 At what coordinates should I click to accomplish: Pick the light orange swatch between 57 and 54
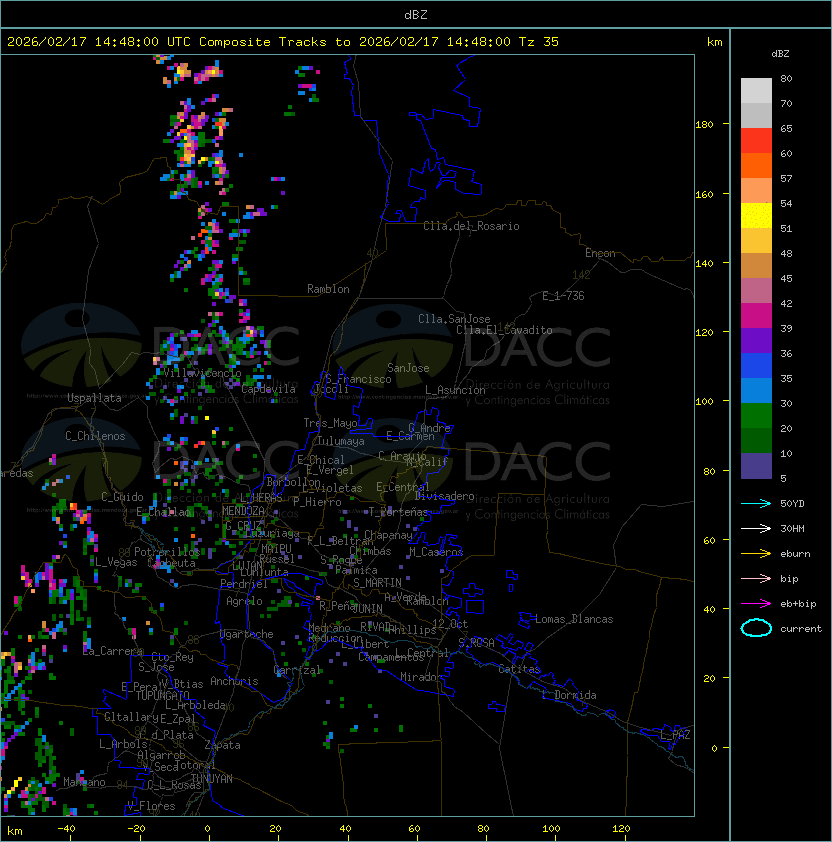(x=756, y=191)
